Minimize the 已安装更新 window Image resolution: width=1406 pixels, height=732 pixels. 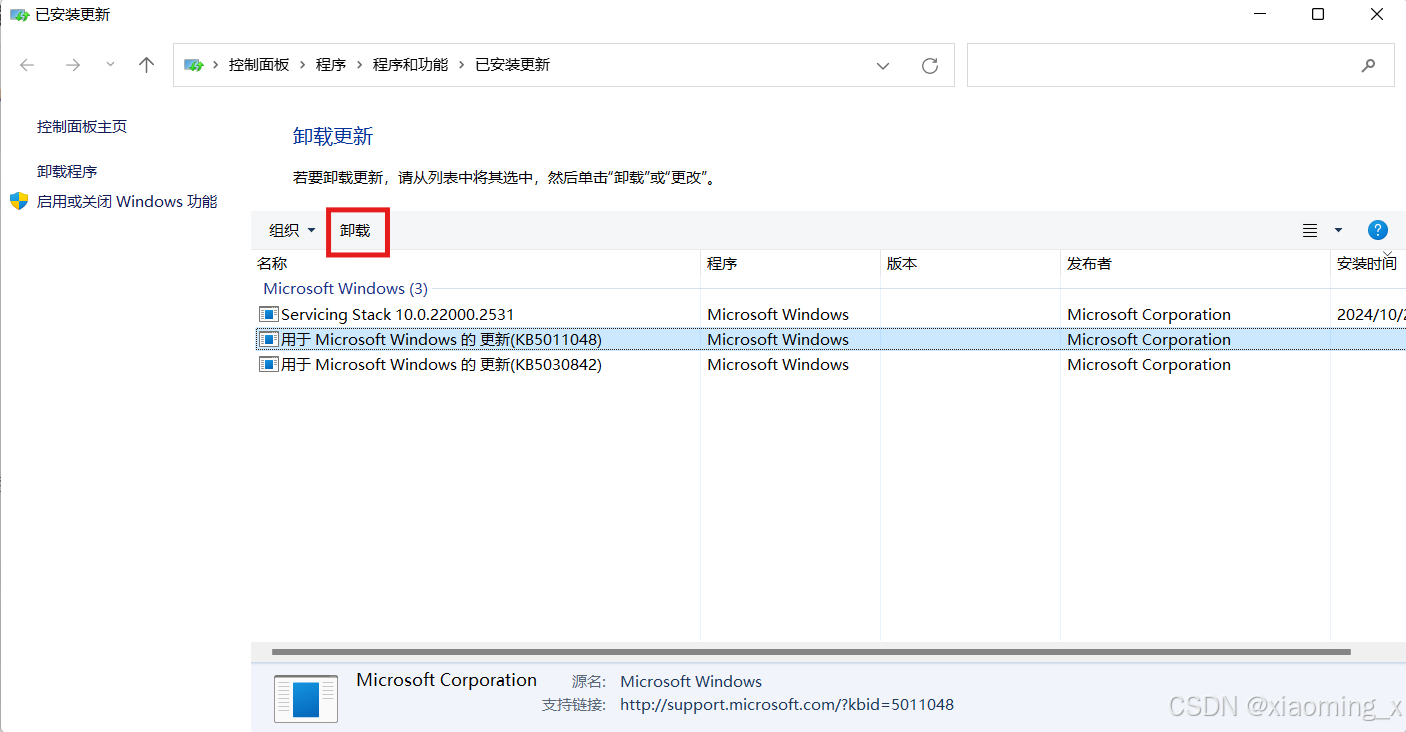point(1260,14)
